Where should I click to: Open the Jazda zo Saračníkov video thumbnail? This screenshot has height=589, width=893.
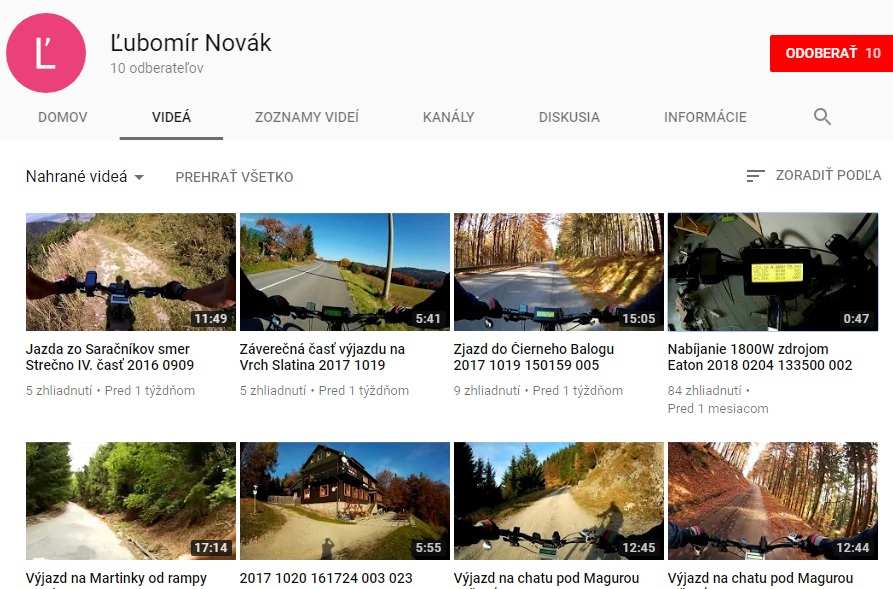coord(130,272)
